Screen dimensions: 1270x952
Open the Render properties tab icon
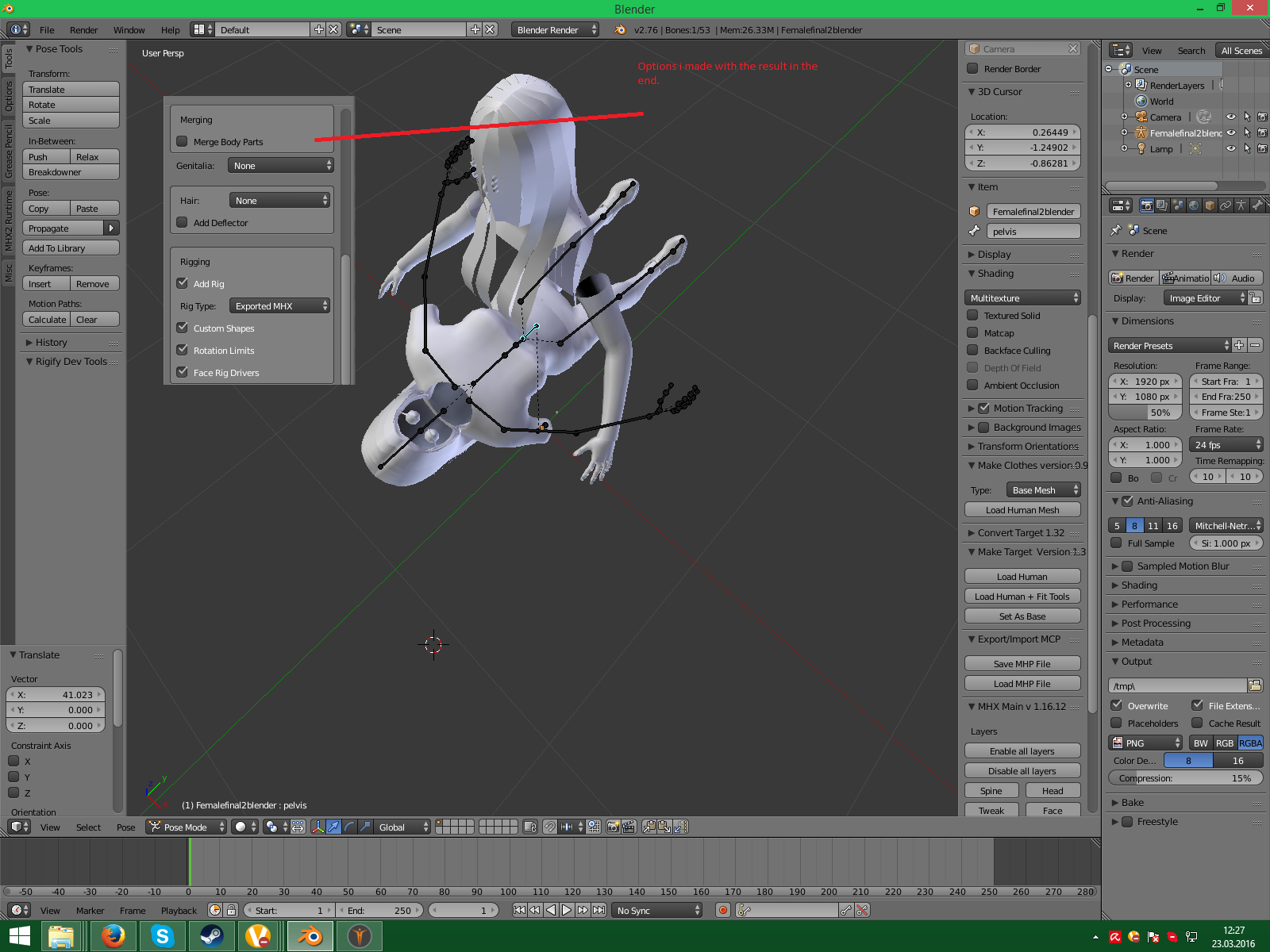[x=1146, y=205]
